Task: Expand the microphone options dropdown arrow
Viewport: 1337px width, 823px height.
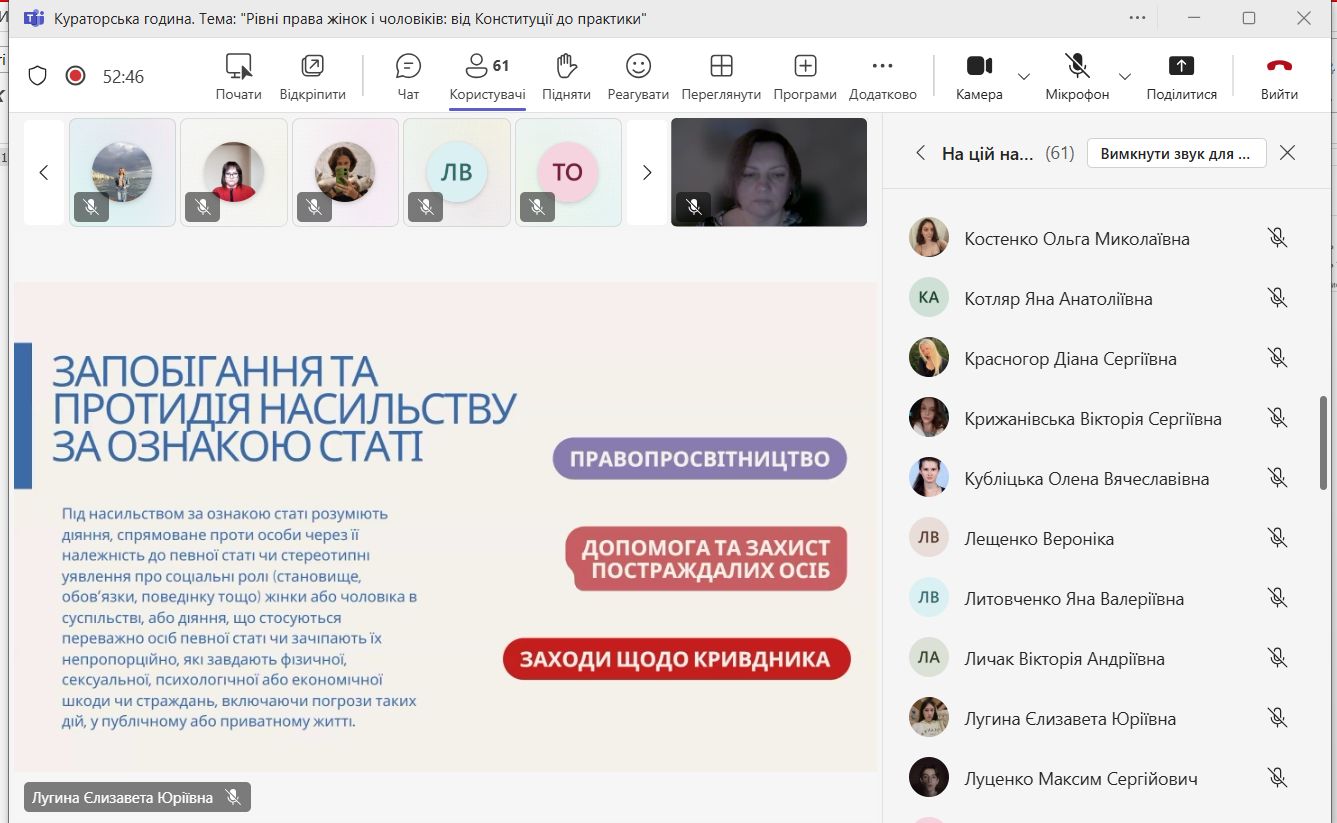Action: [x=1125, y=77]
